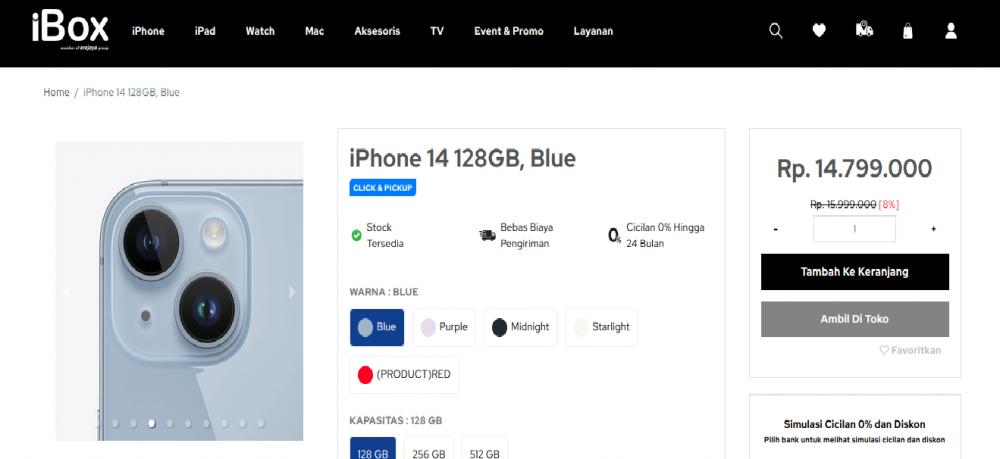The image size is (1000, 459).
Task: Click Tambah Ke Keranjang button
Action: click(x=855, y=272)
